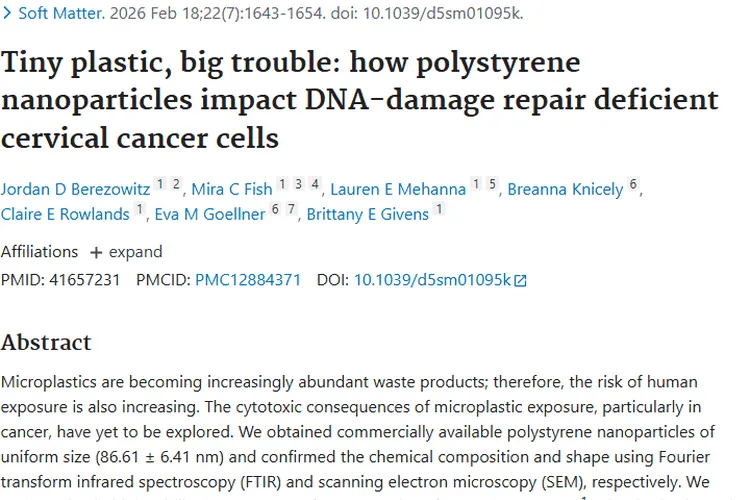Click affiliation superscript 7 after Goellner
The image size is (750, 500).
point(291,209)
